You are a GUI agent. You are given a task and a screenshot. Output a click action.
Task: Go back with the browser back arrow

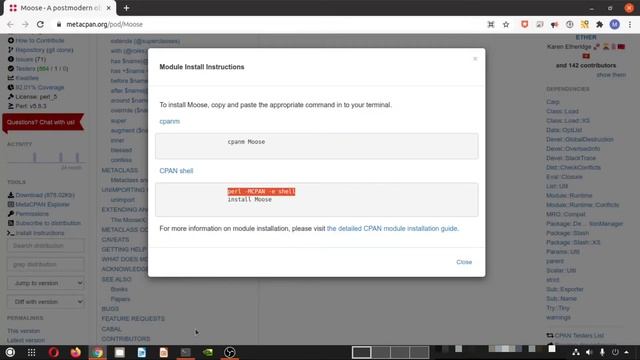10,24
